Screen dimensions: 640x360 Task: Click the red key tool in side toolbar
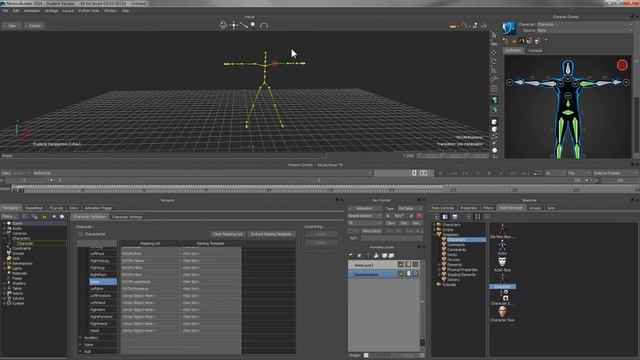pyautogui.click(x=494, y=79)
